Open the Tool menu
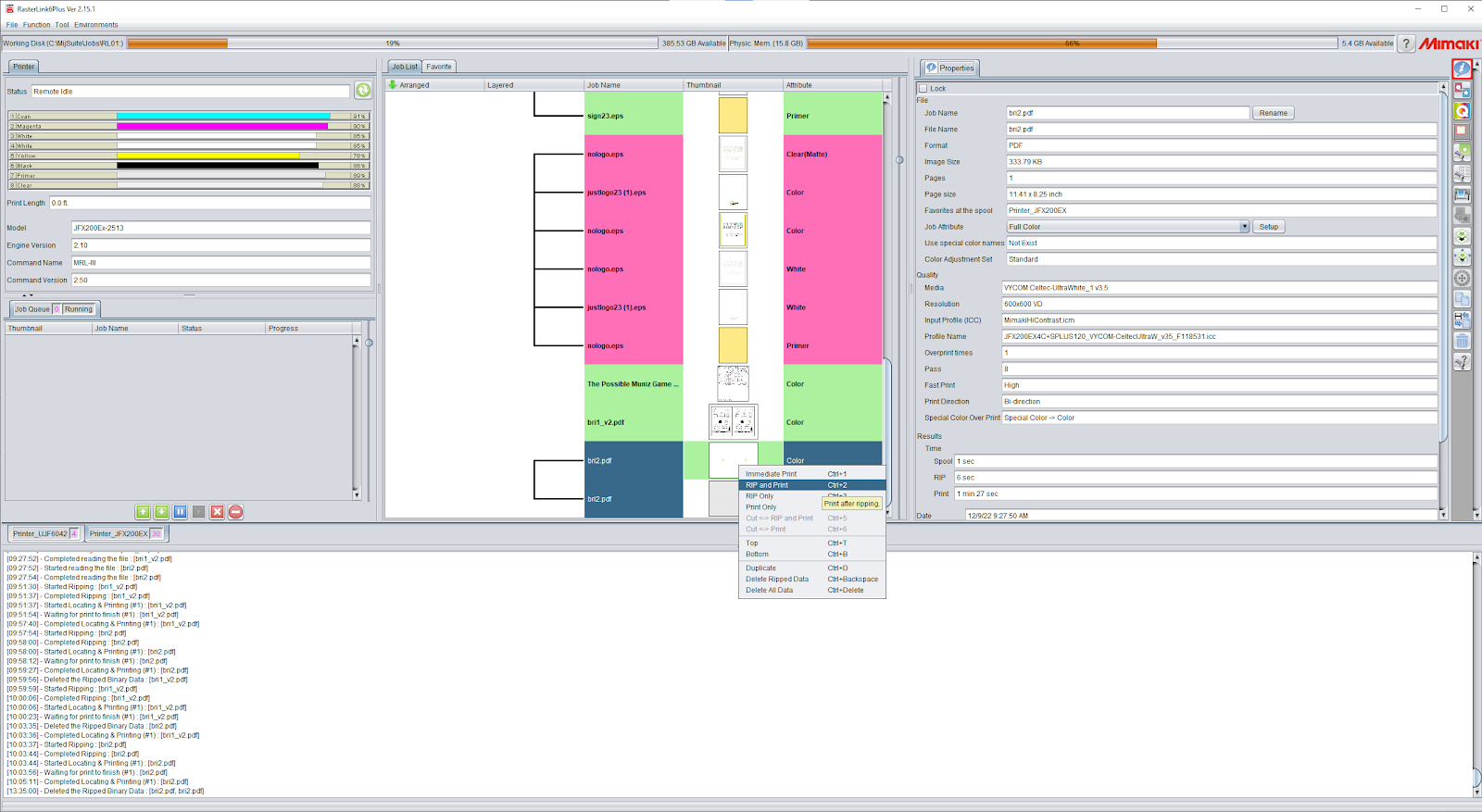 tap(62, 25)
